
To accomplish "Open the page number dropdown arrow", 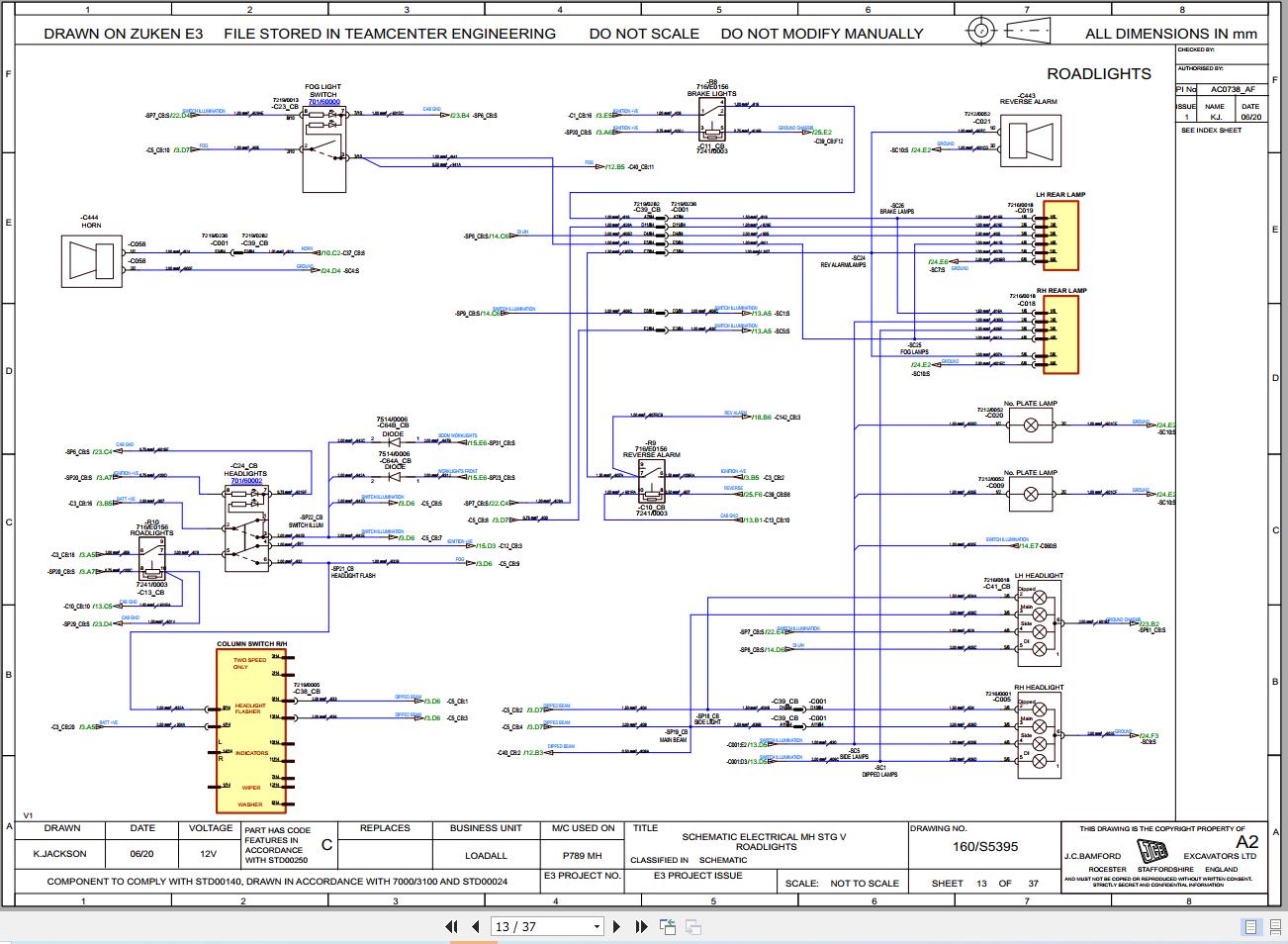I will point(597,927).
